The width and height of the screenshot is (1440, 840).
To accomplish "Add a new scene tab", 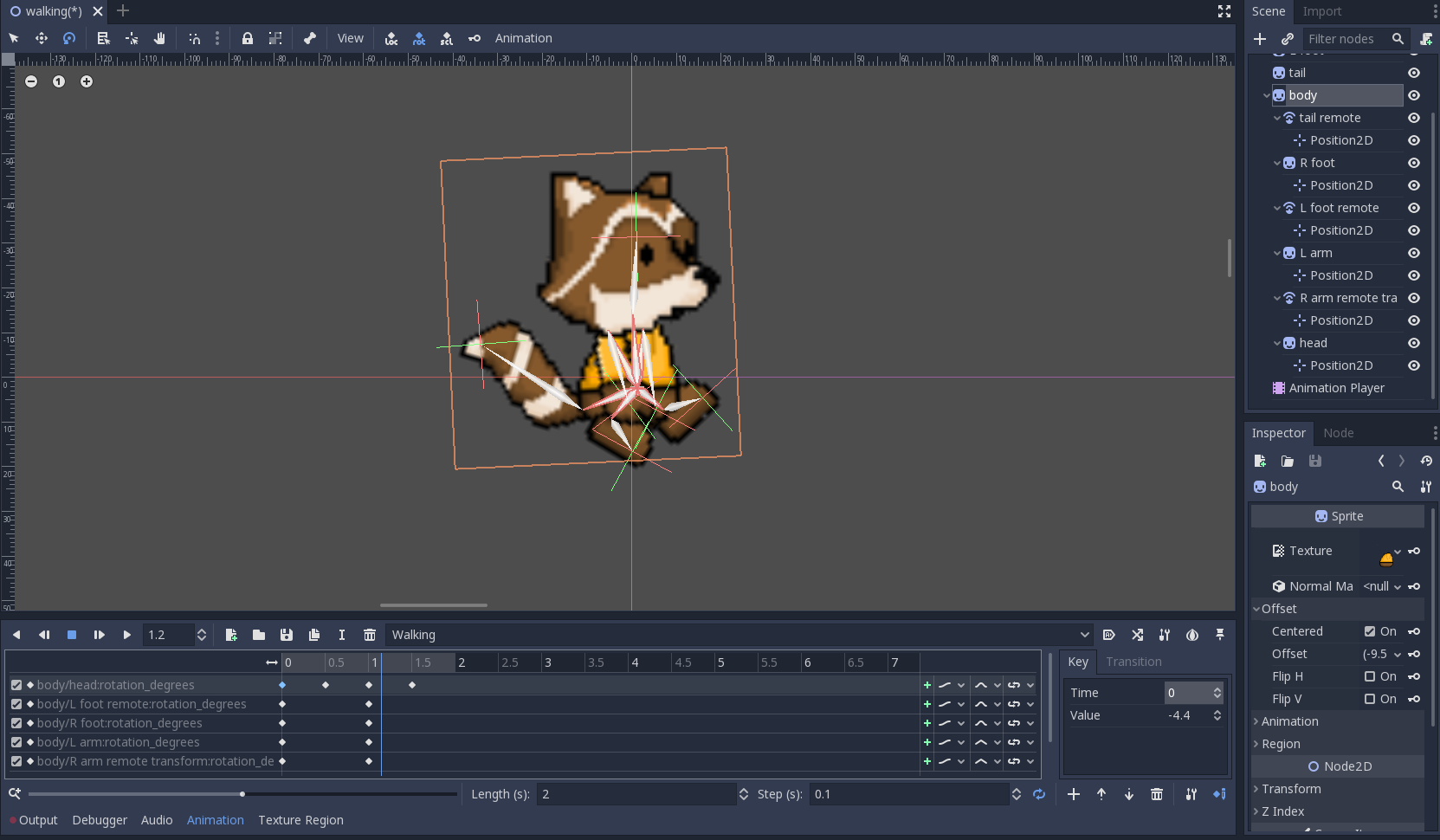I will [123, 11].
